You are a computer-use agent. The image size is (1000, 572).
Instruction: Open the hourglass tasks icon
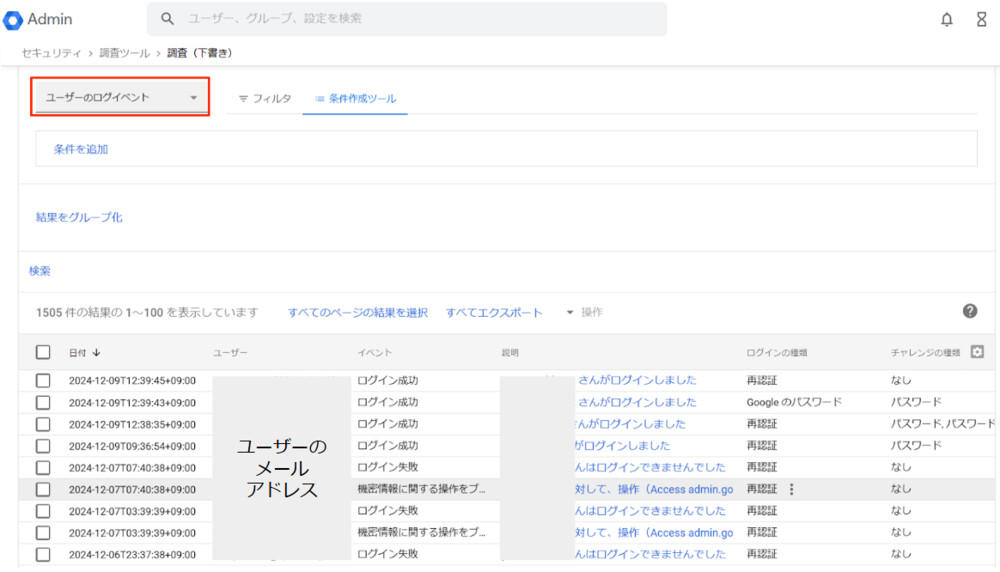pos(981,20)
